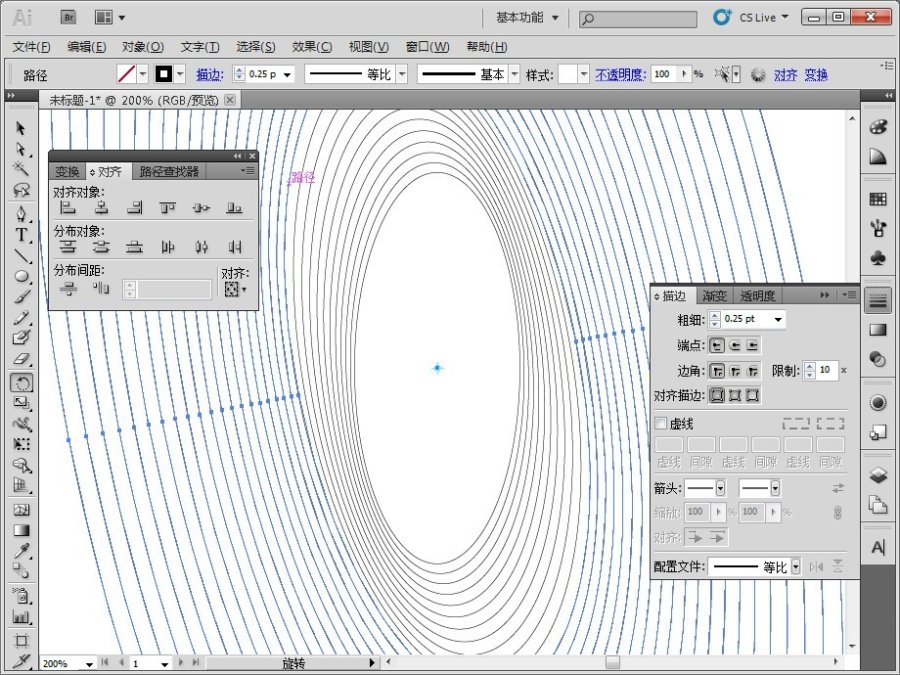The height and width of the screenshot is (675, 900).
Task: Click the opacity 100 input field
Action: tap(665, 74)
